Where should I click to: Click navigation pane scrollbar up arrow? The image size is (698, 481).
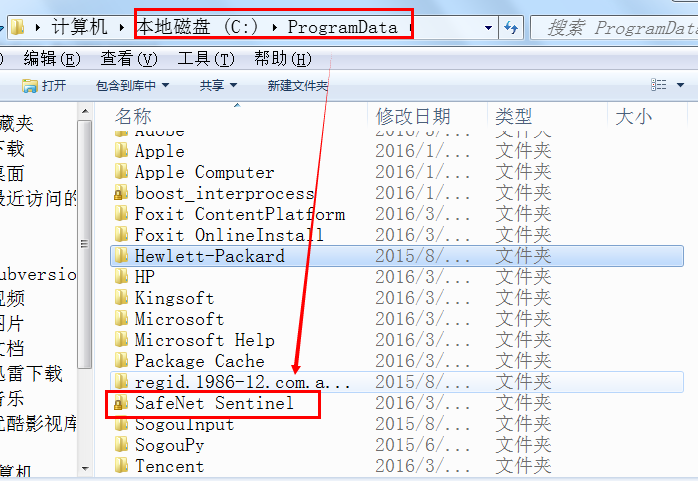[x=85, y=111]
